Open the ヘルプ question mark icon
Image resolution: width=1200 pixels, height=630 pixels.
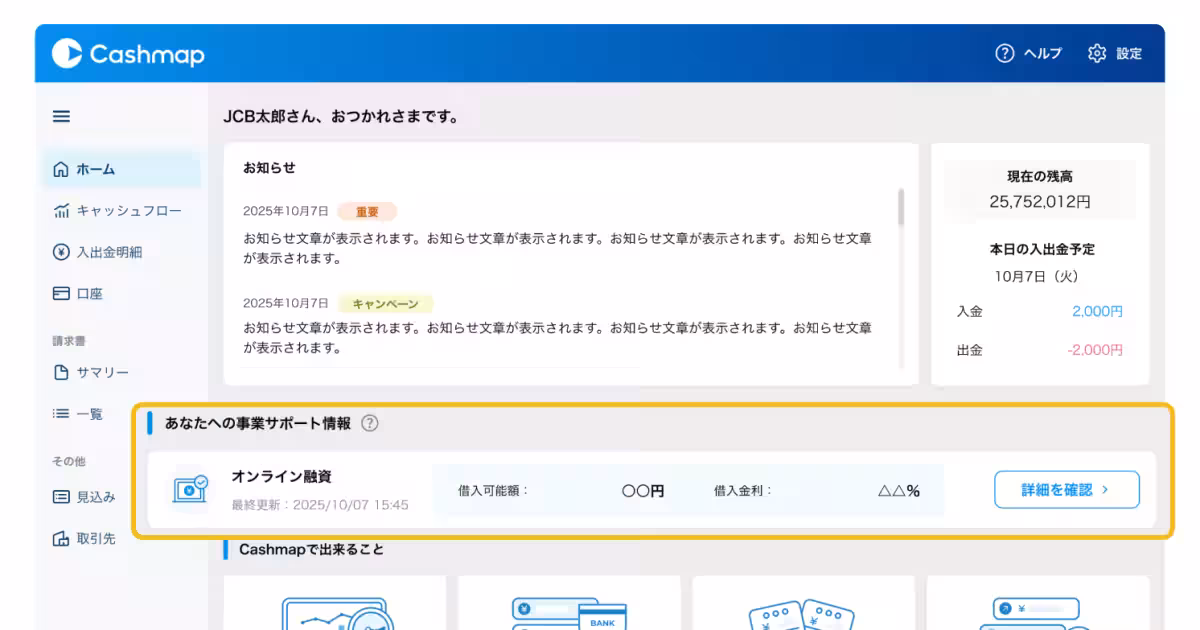pos(1004,54)
